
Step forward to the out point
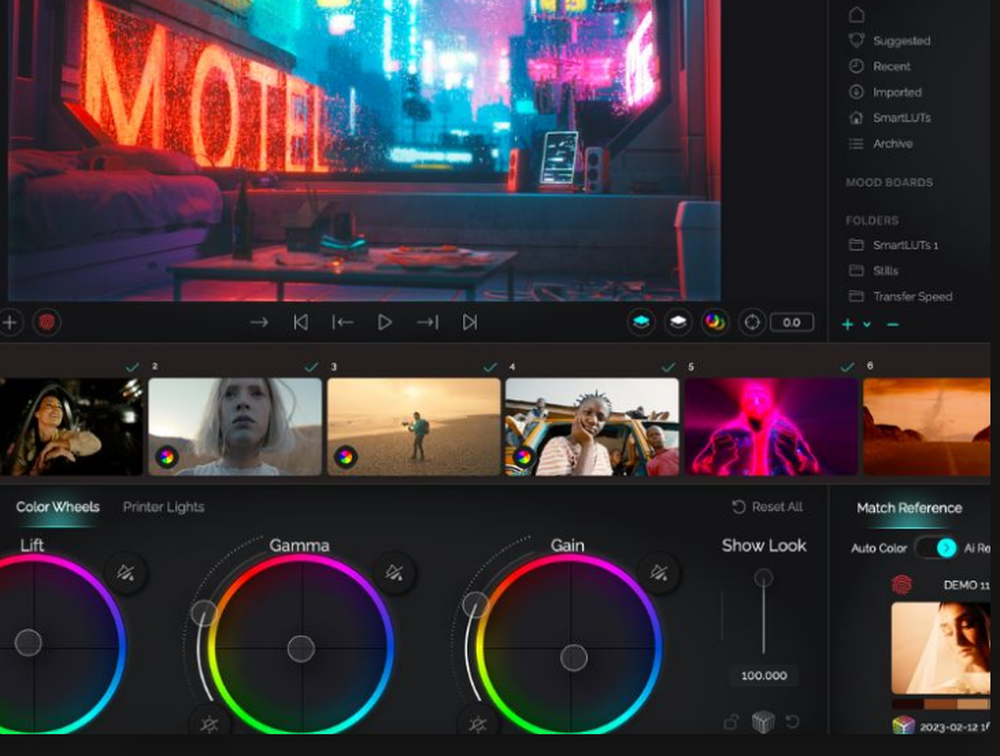pyautogui.click(x=427, y=322)
